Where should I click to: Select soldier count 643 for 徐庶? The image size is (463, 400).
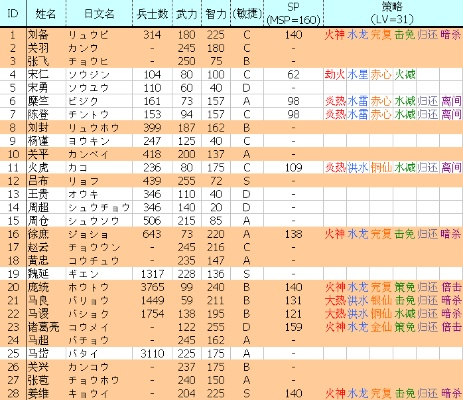[x=152, y=234]
